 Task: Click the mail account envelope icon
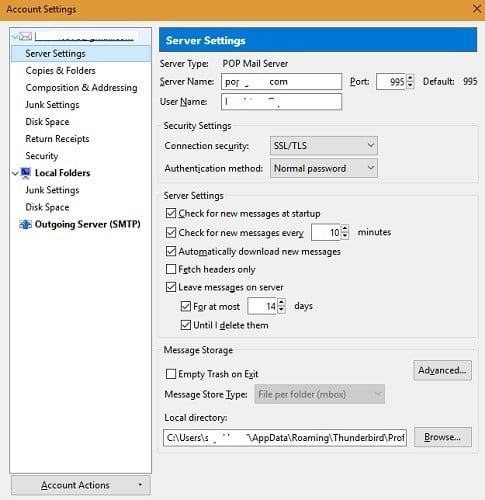25,36
